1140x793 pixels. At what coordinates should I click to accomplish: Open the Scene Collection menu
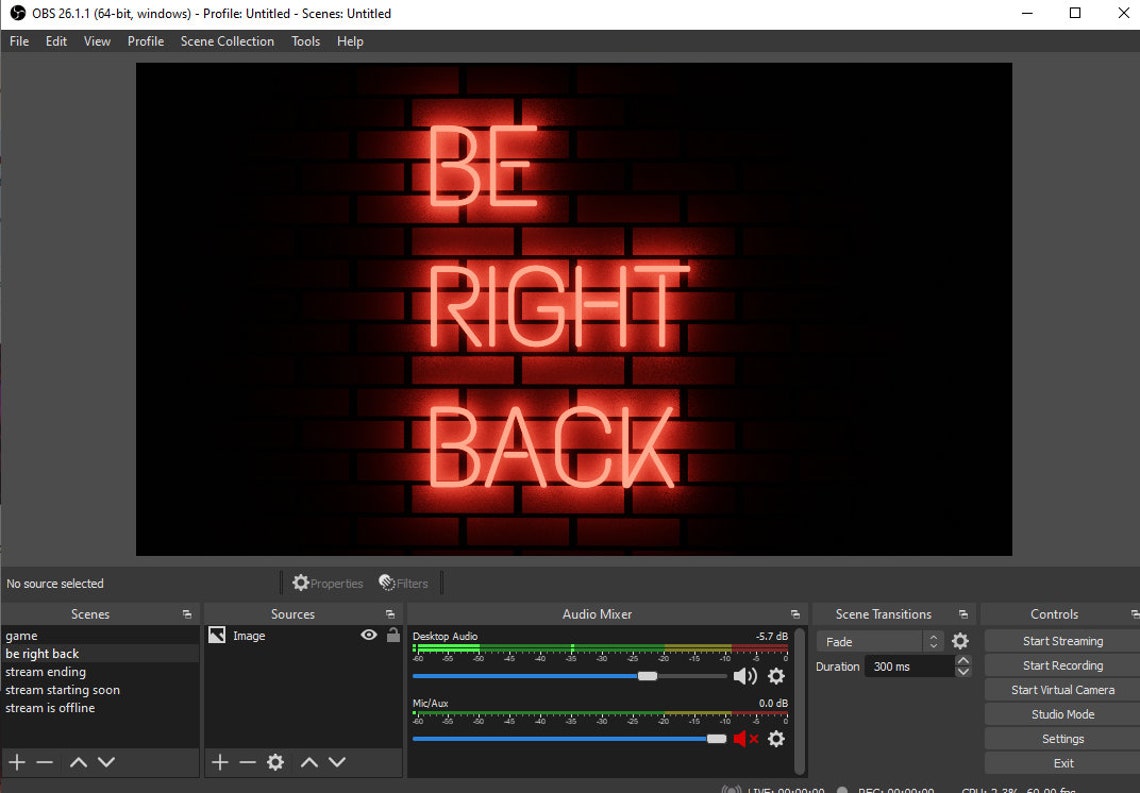pyautogui.click(x=227, y=41)
